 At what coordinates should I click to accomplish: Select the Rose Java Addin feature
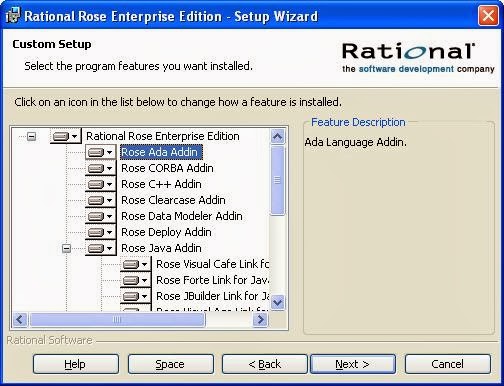click(161, 248)
